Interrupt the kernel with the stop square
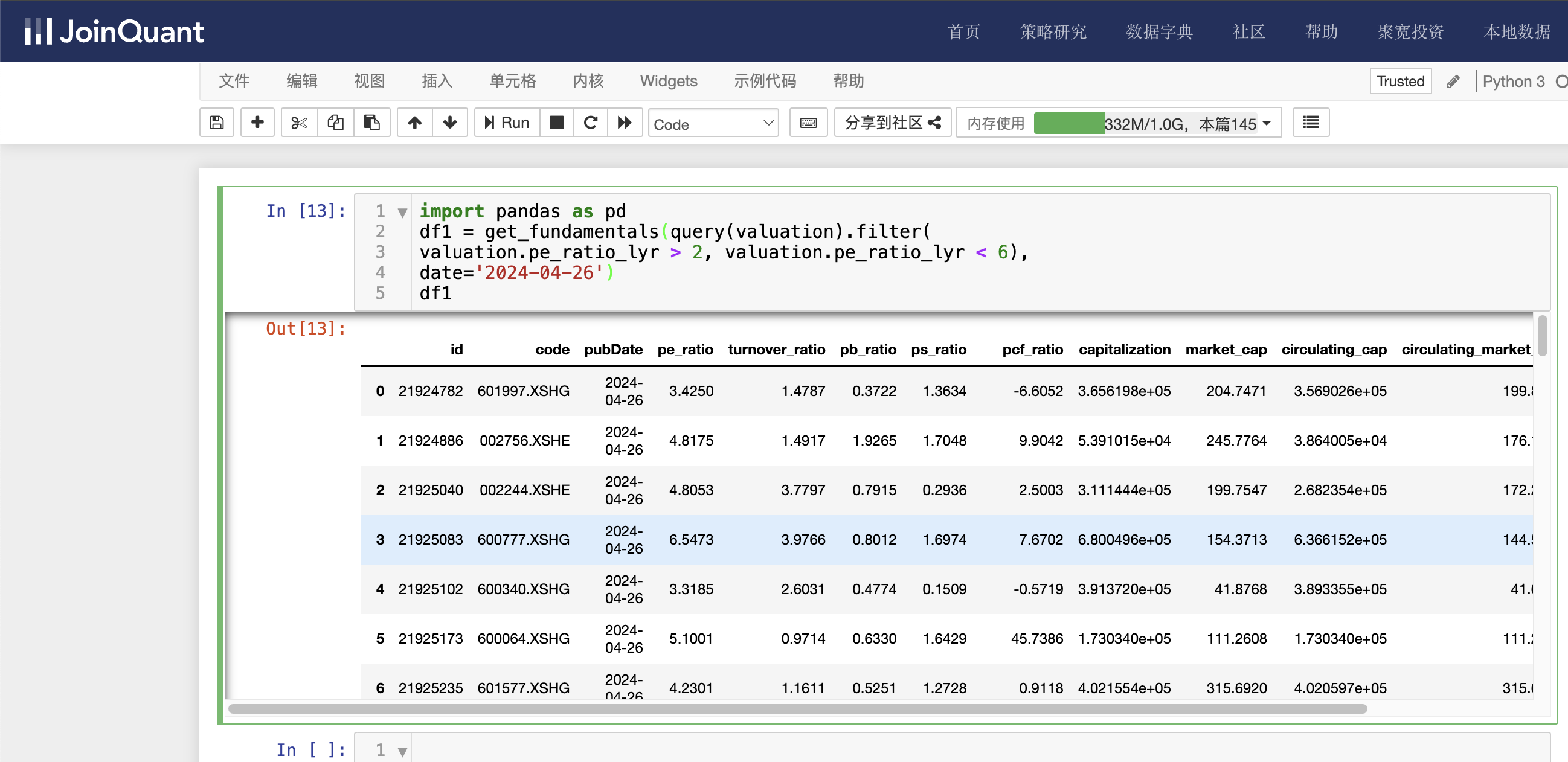Image resolution: width=1568 pixels, height=762 pixels. (556, 123)
